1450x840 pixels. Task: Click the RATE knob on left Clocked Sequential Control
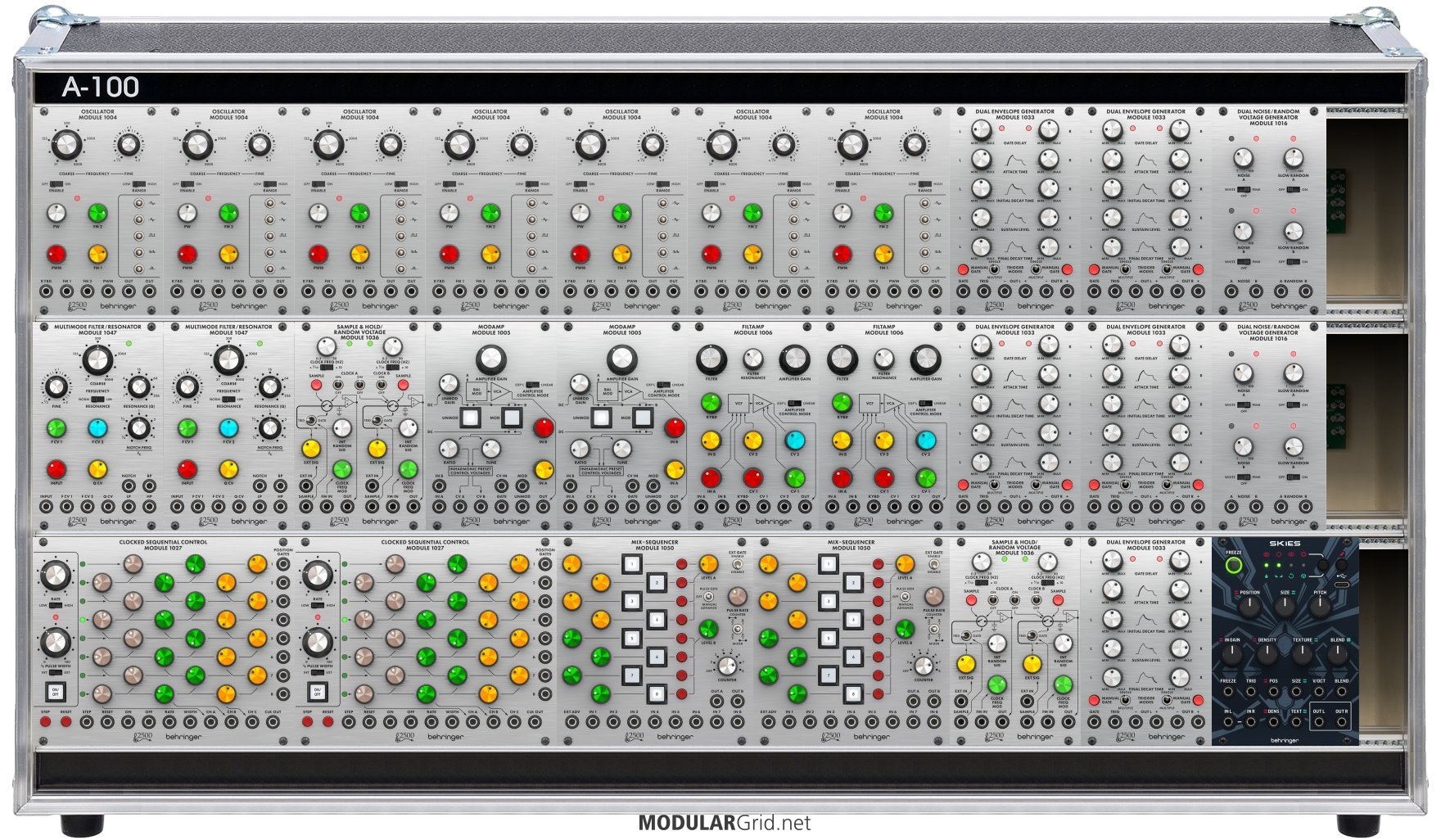55,576
